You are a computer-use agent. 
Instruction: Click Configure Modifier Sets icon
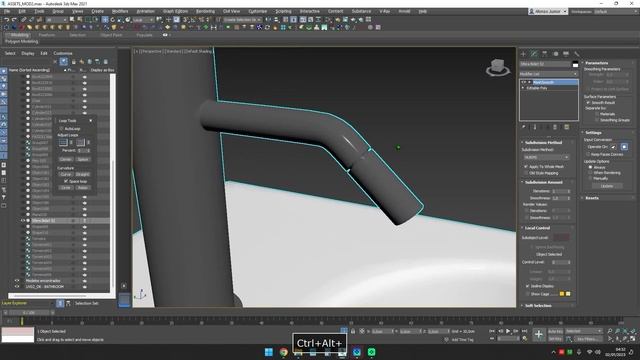(567, 127)
